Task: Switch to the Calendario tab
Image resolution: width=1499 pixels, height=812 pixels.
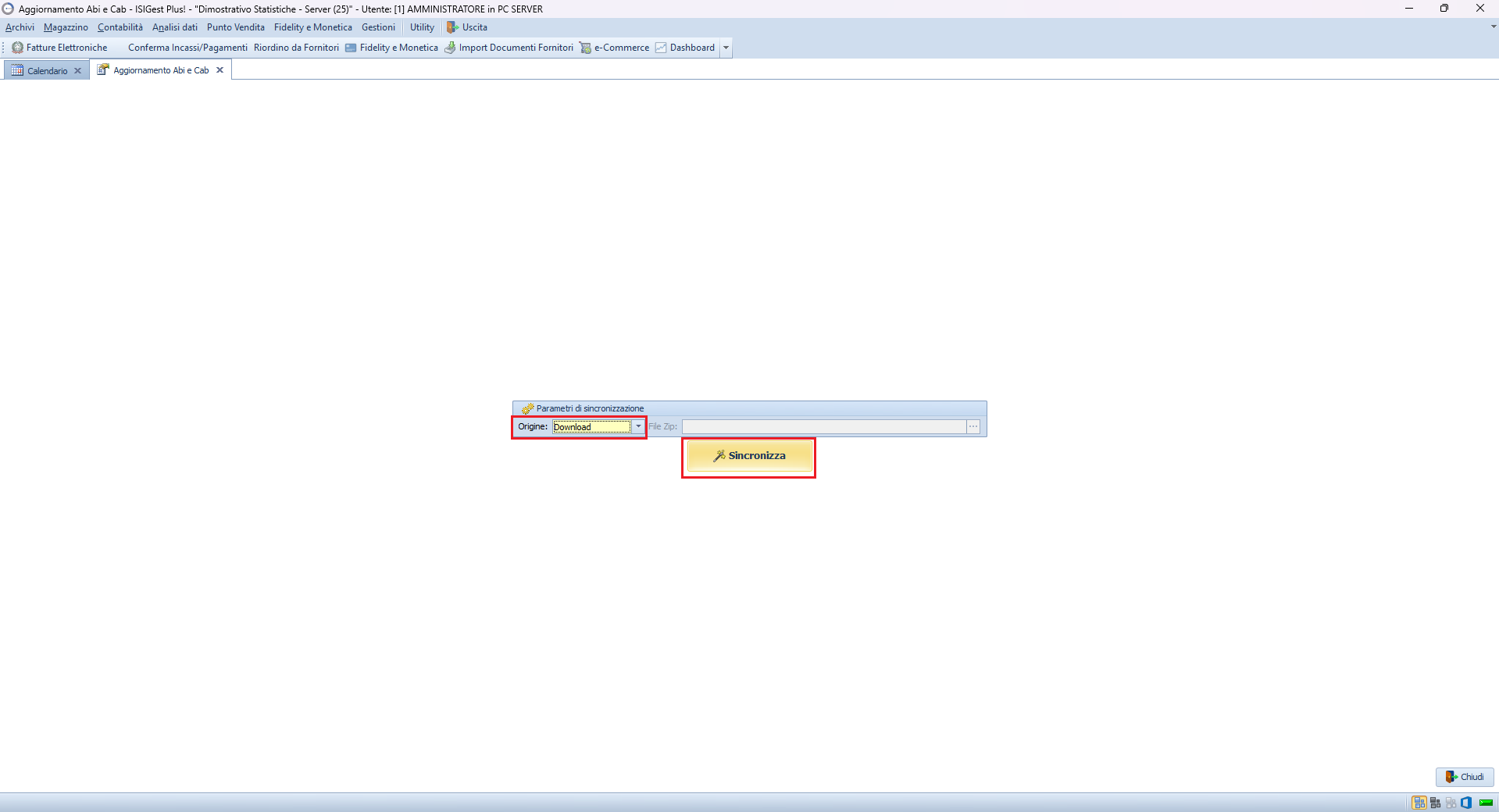Action: 47,70
